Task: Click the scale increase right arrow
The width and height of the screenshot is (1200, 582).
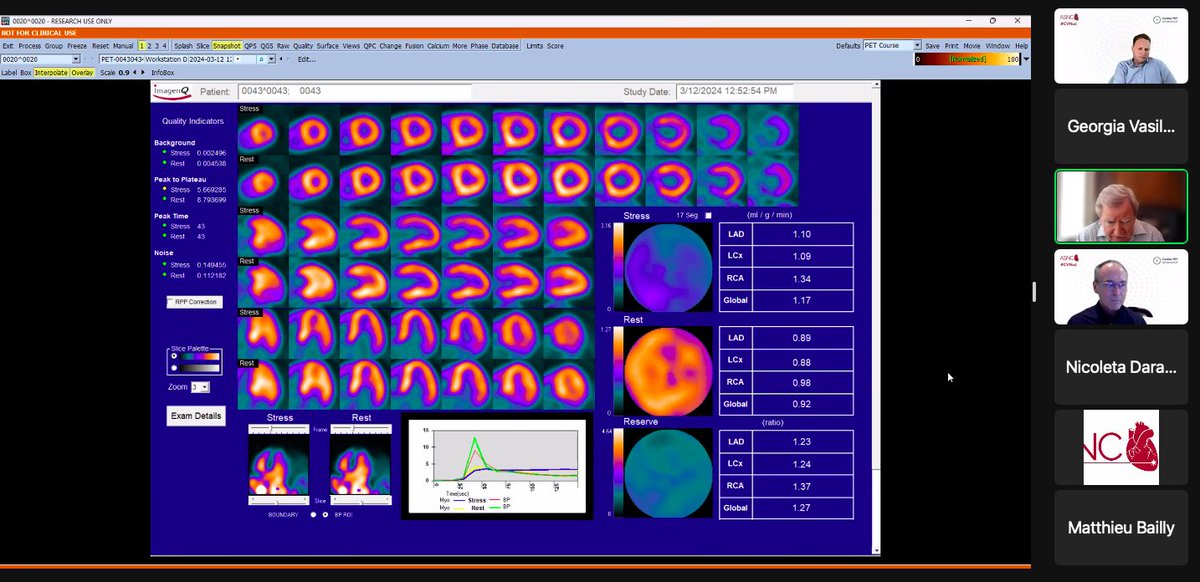Action: pos(143,72)
